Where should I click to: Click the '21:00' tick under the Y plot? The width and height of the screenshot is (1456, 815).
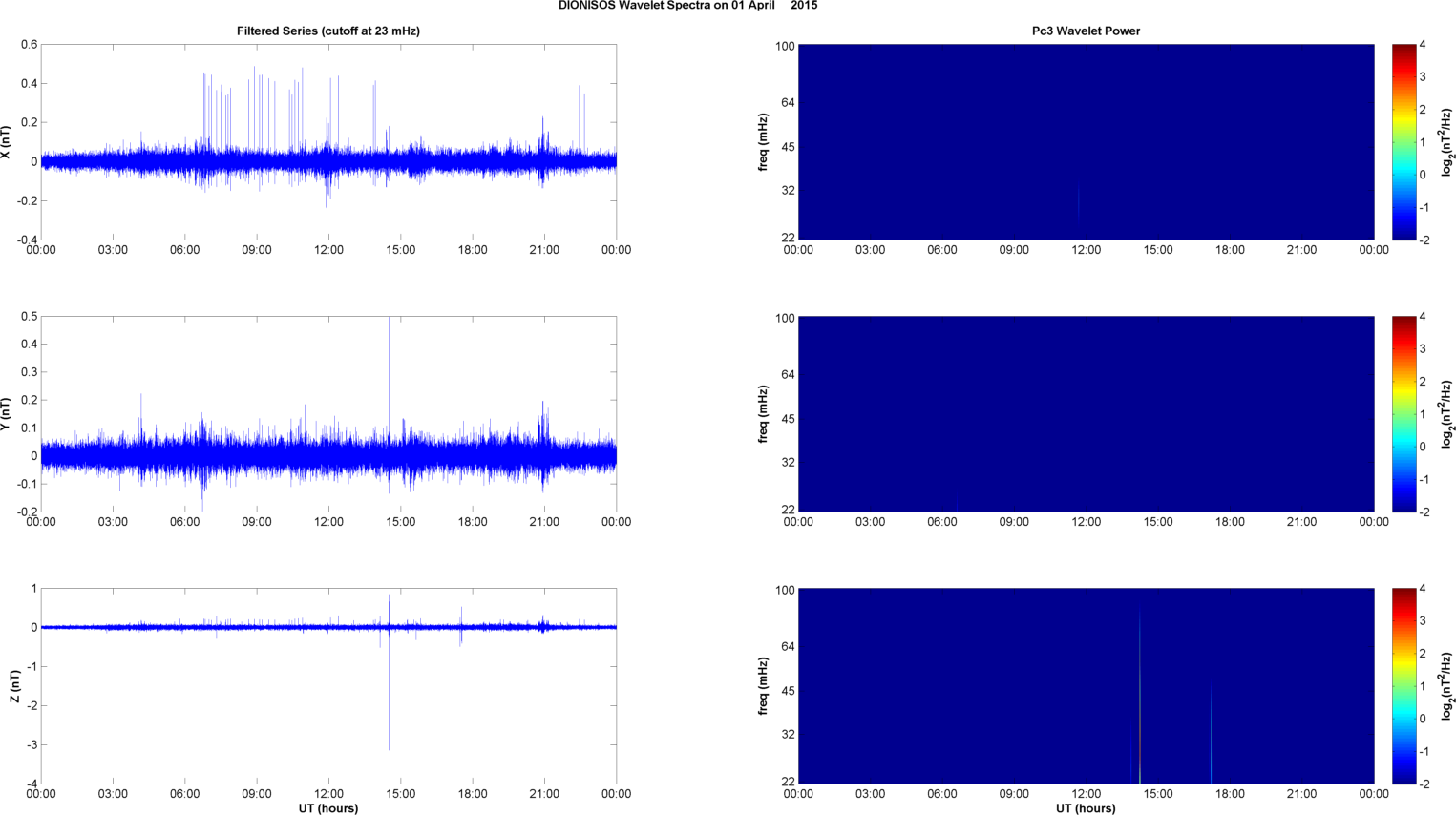click(544, 522)
